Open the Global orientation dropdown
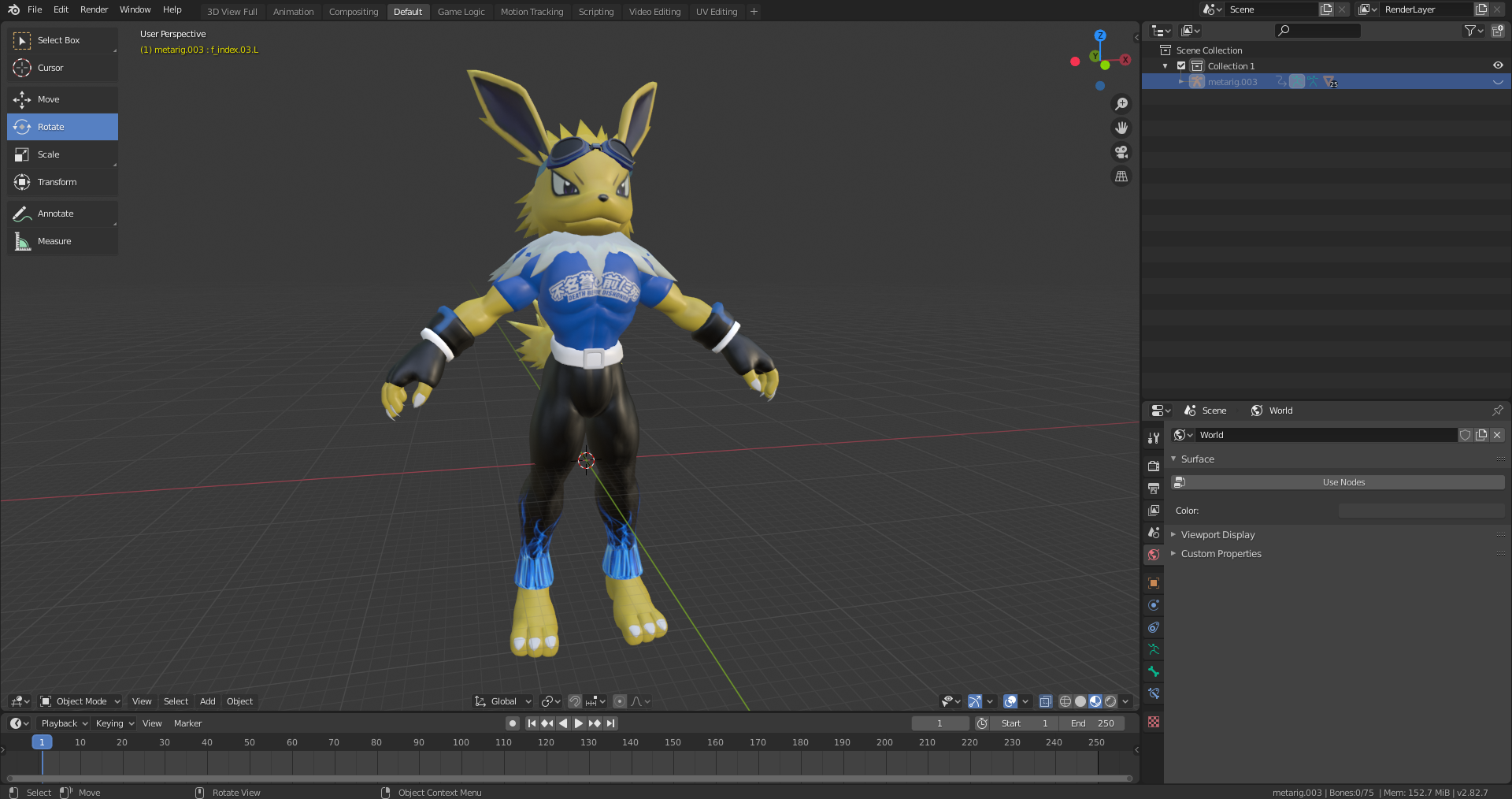The height and width of the screenshot is (799, 1512). tap(502, 701)
